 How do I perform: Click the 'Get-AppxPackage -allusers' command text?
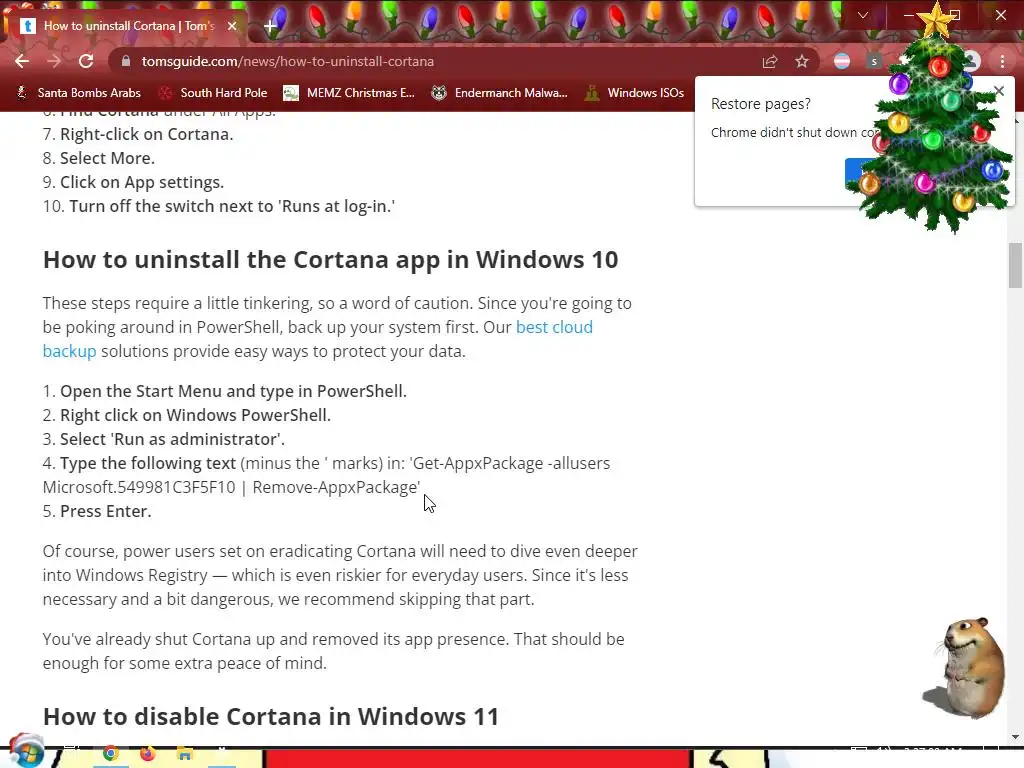tap(511, 463)
